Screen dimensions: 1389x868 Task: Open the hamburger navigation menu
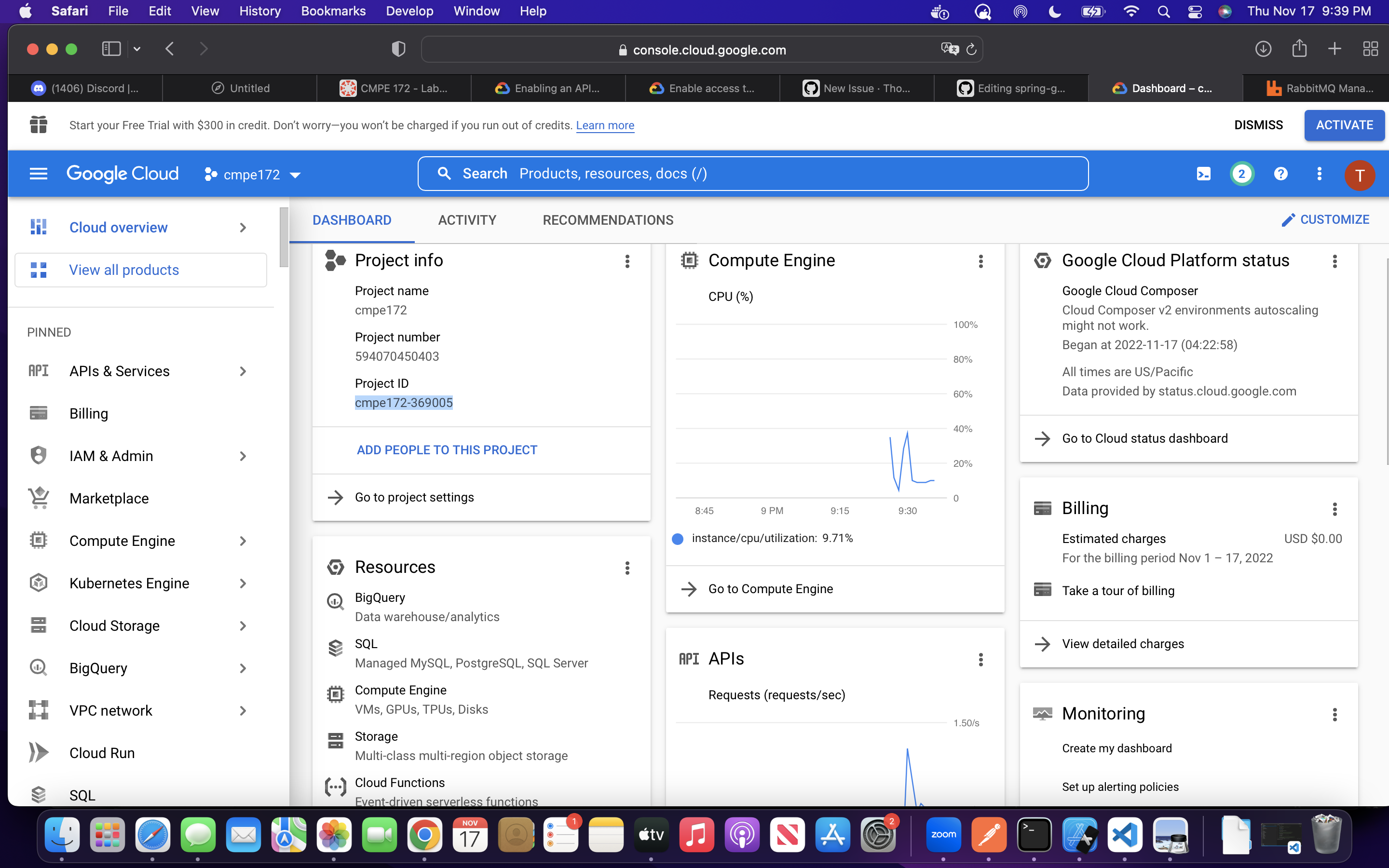coord(39,174)
